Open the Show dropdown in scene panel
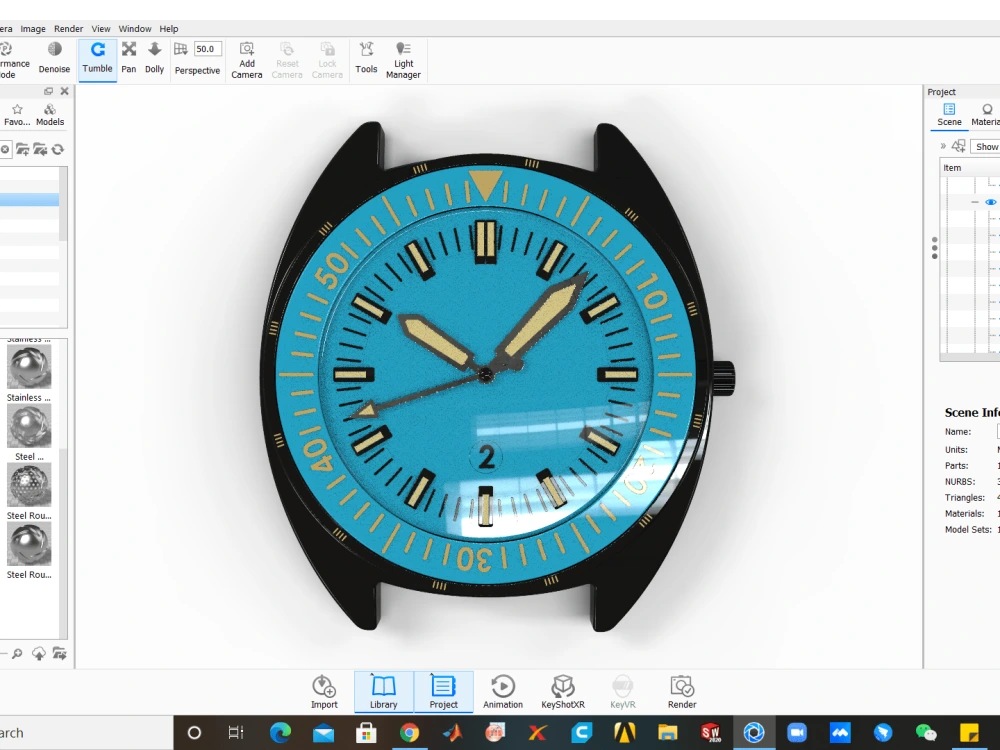The width and height of the screenshot is (1000, 750). point(985,147)
